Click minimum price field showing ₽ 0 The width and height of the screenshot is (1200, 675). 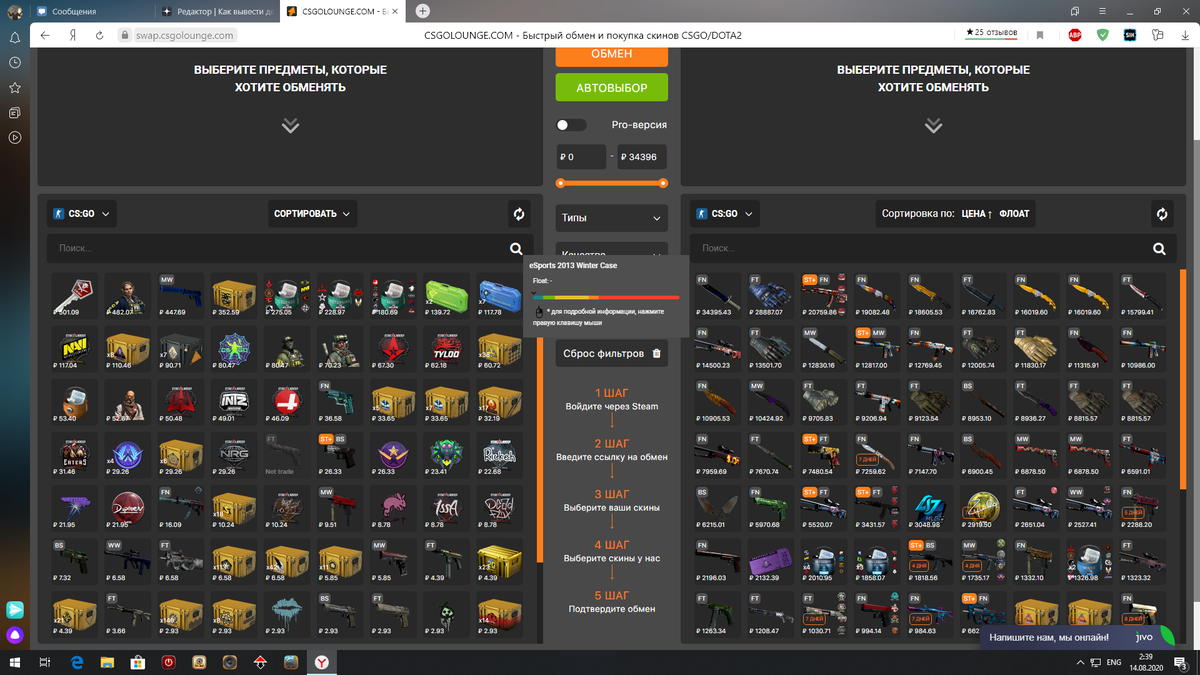pos(581,157)
